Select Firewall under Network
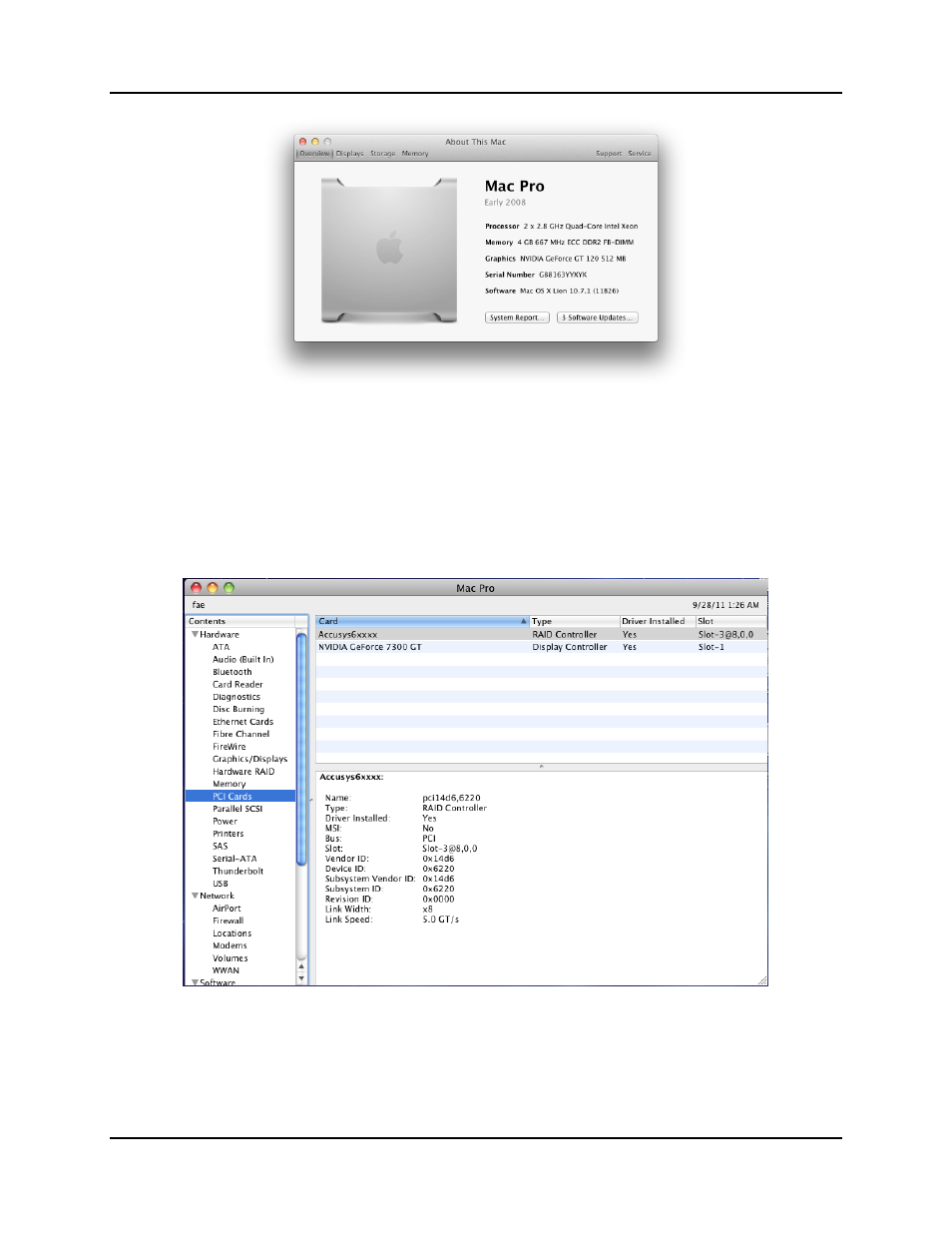This screenshot has height=1233, width=952. 228,921
